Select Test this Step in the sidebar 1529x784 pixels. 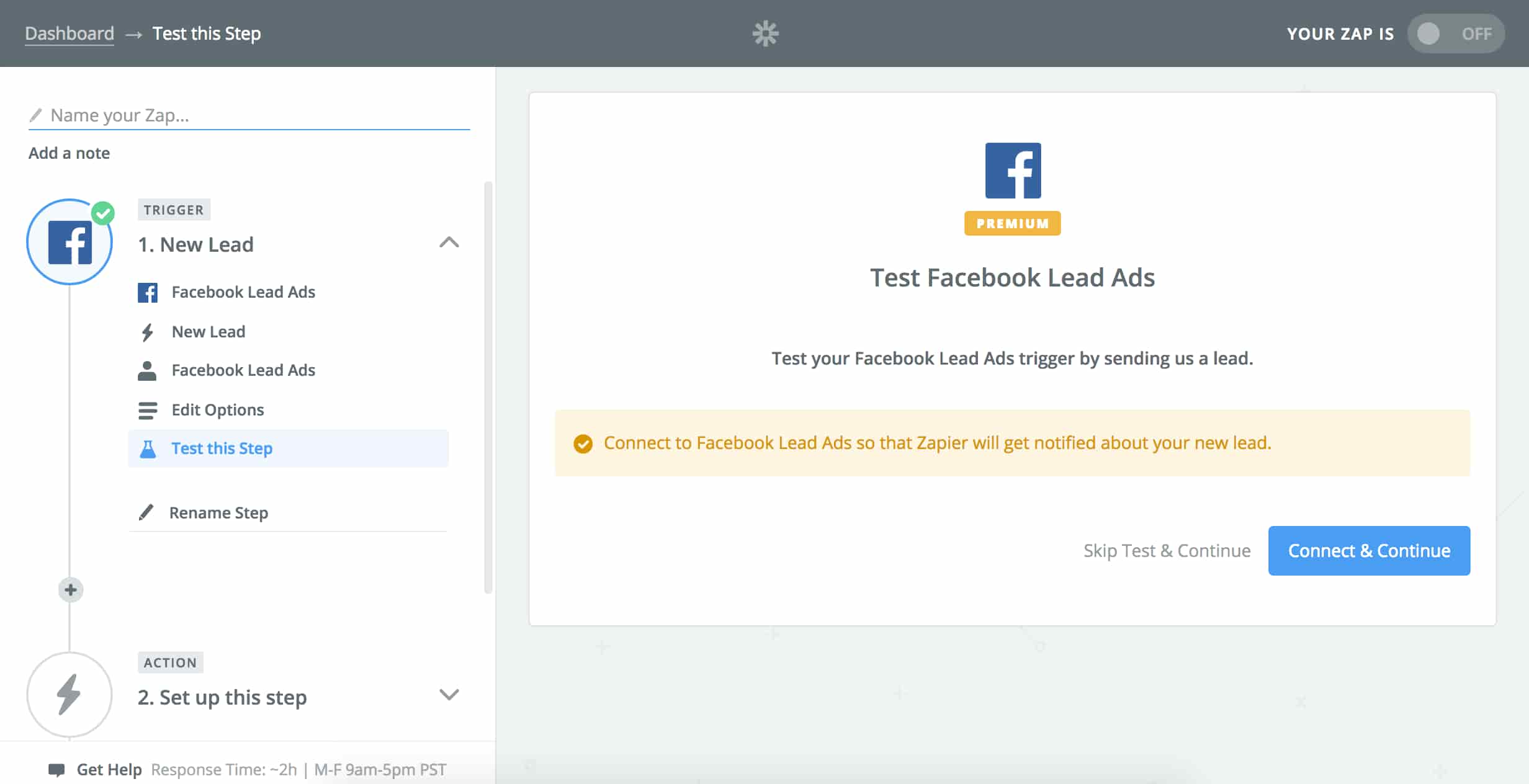click(x=289, y=448)
